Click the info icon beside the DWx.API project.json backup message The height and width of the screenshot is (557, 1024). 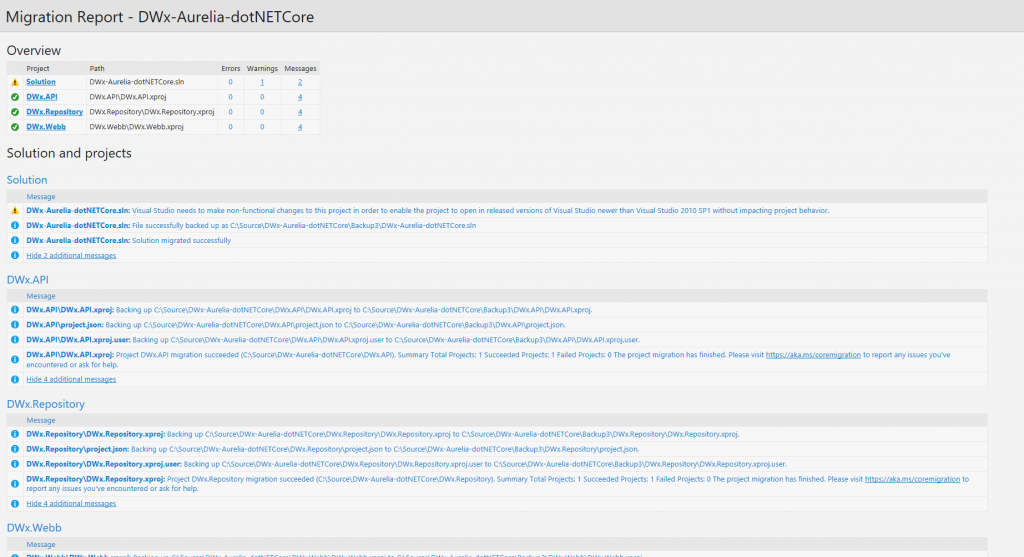15,325
